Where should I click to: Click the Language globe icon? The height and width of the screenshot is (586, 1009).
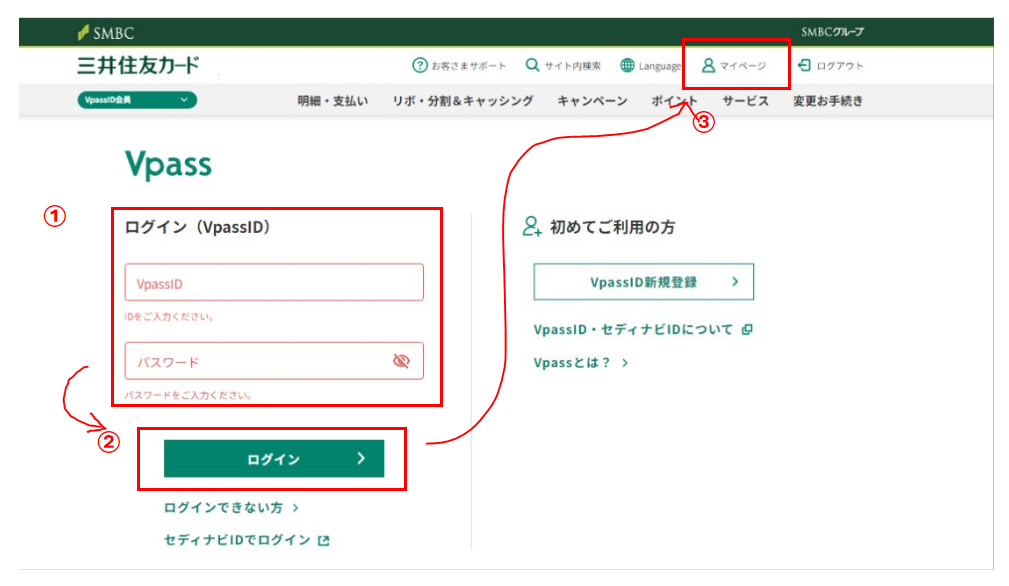[627, 66]
